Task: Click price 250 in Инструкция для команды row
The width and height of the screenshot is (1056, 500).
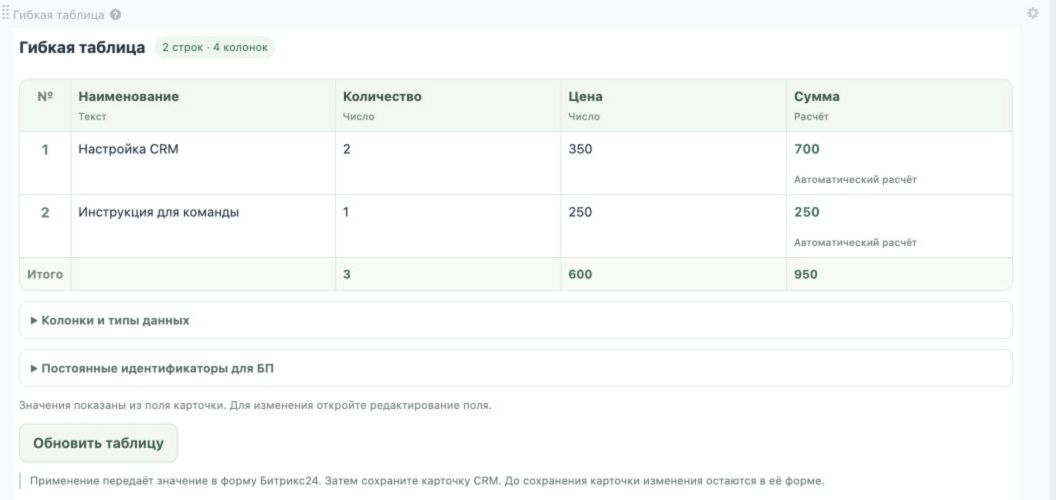Action: click(673, 226)
